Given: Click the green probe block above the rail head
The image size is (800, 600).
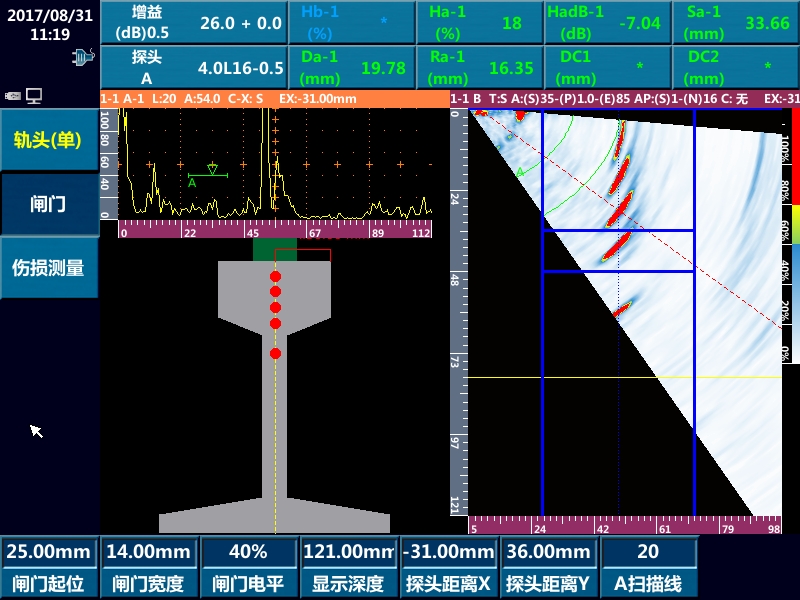Looking at the screenshot, I should 274,249.
